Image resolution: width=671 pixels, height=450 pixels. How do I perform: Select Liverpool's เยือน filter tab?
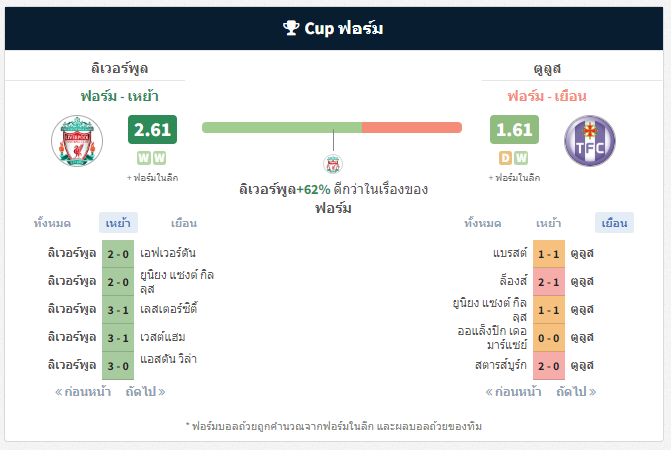click(x=184, y=223)
